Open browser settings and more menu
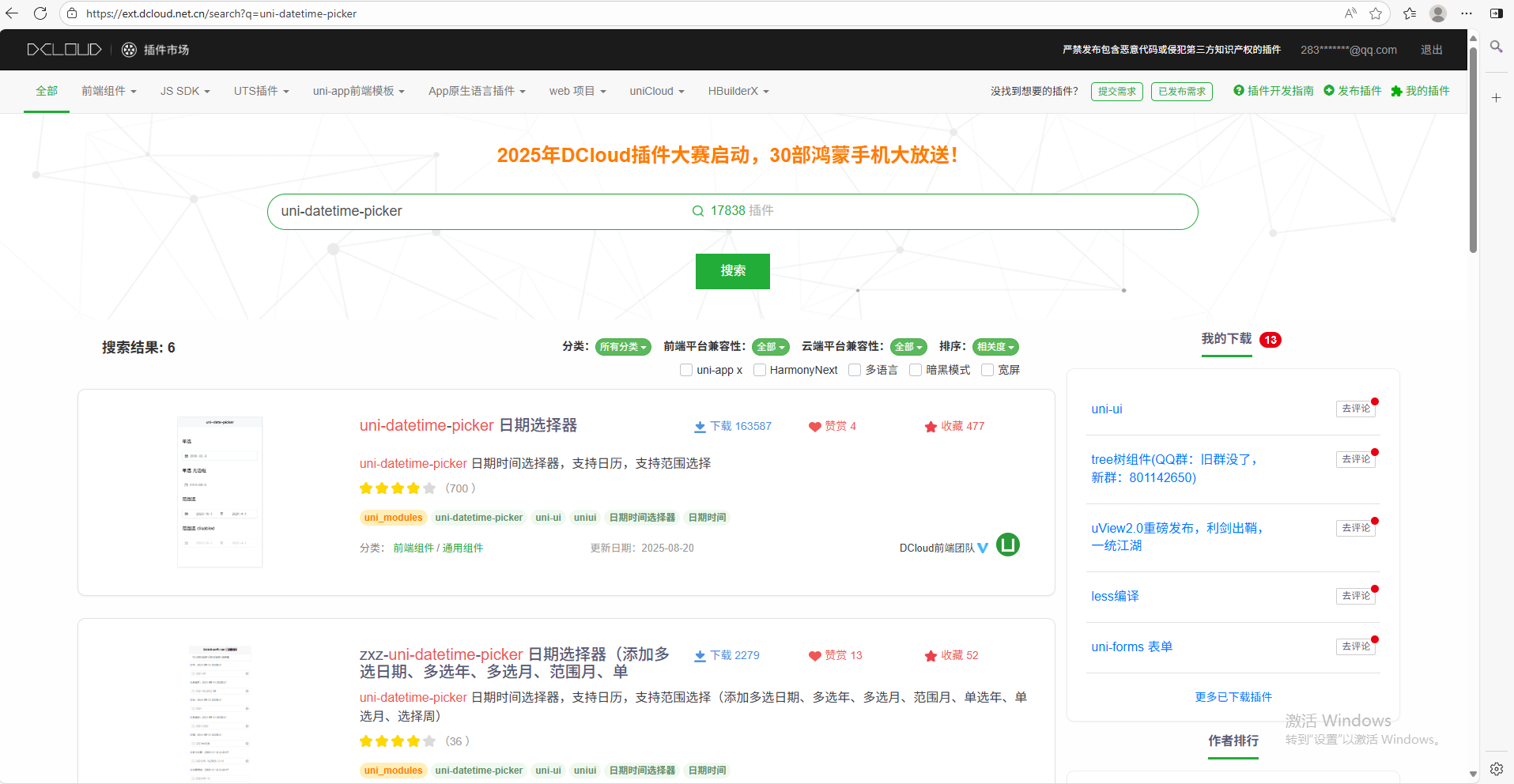The image size is (1514, 784). tap(1467, 13)
